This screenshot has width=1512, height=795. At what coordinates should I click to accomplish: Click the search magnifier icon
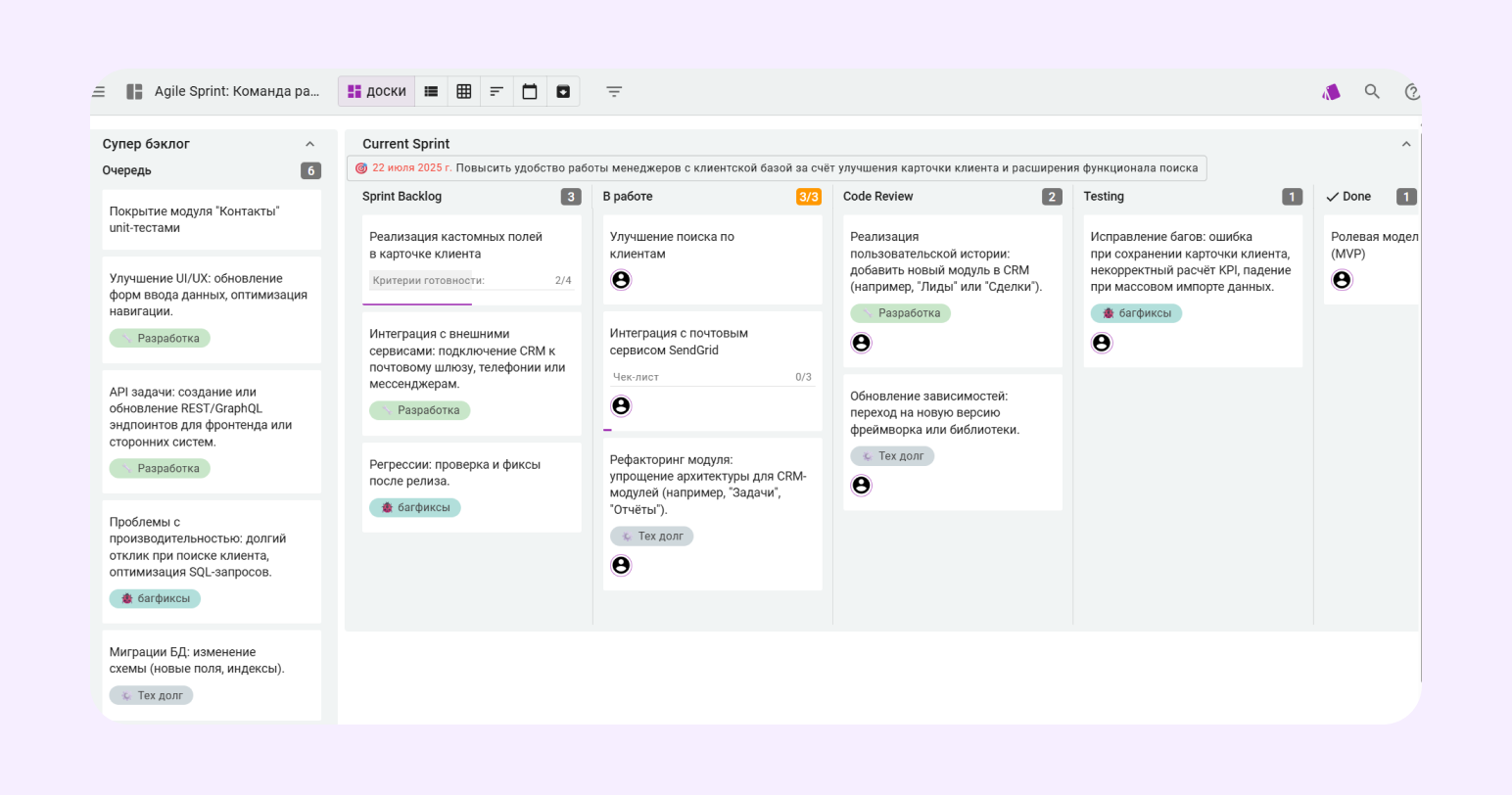pos(1372,92)
